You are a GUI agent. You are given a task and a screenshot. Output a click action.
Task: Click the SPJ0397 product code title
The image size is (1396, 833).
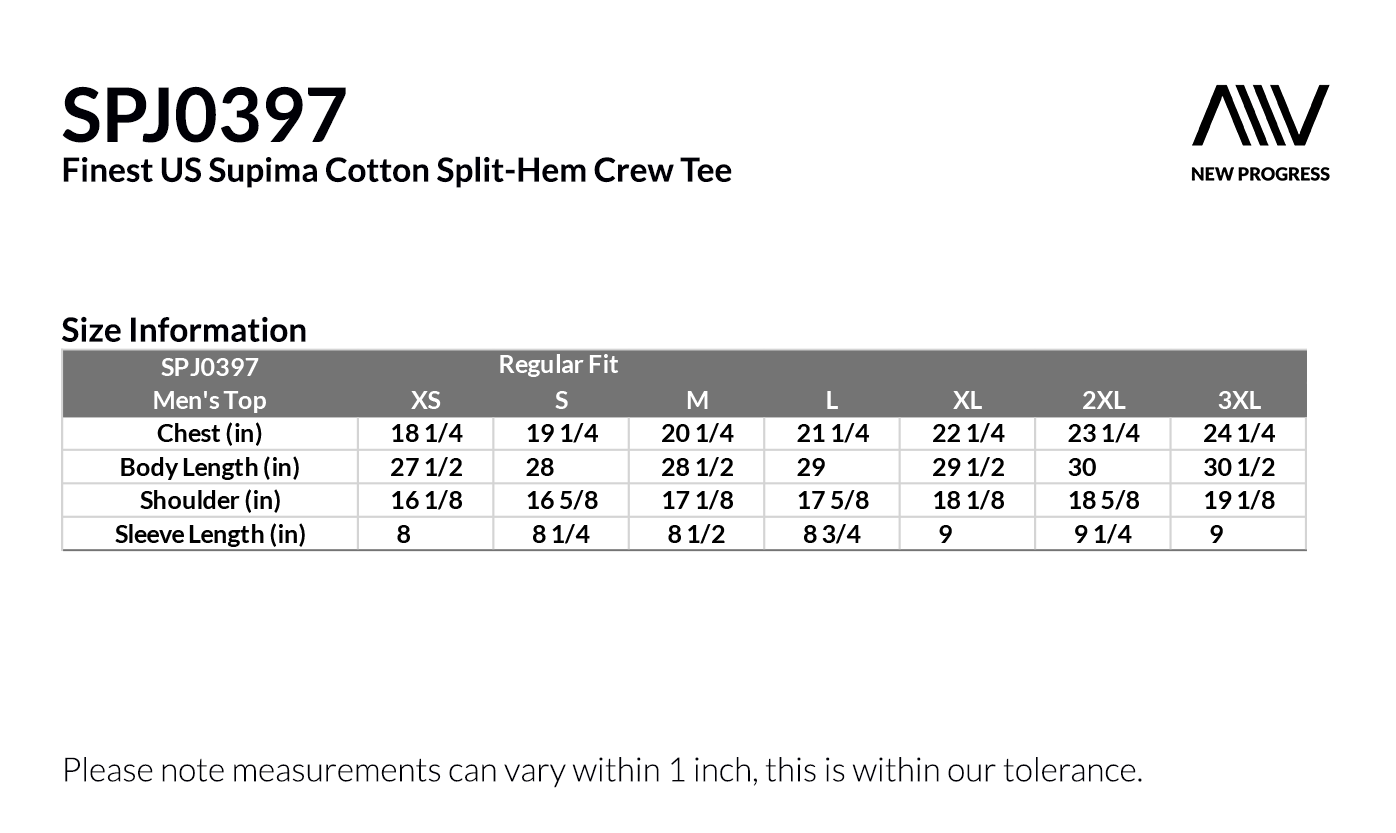click(x=204, y=115)
